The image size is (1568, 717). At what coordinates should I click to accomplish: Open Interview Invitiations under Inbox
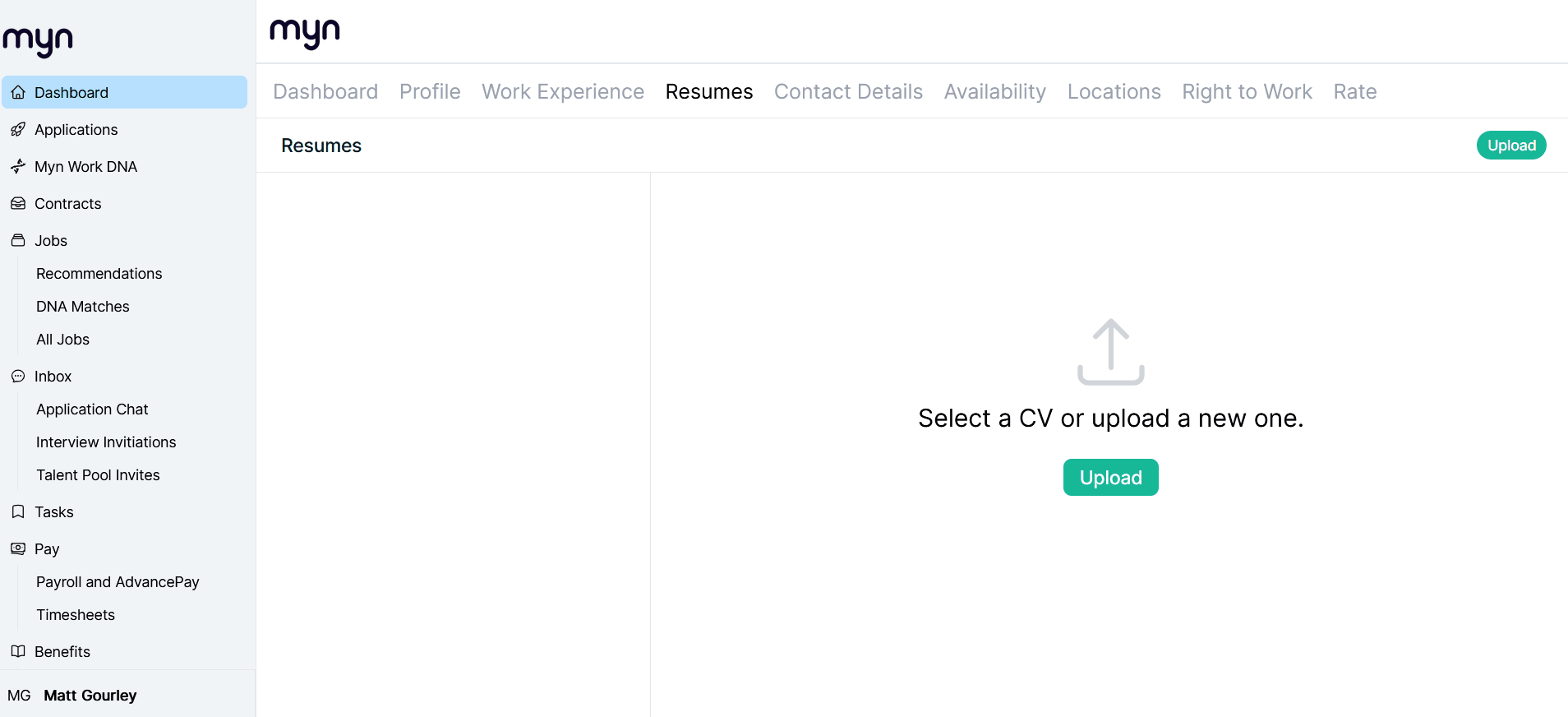(x=106, y=442)
